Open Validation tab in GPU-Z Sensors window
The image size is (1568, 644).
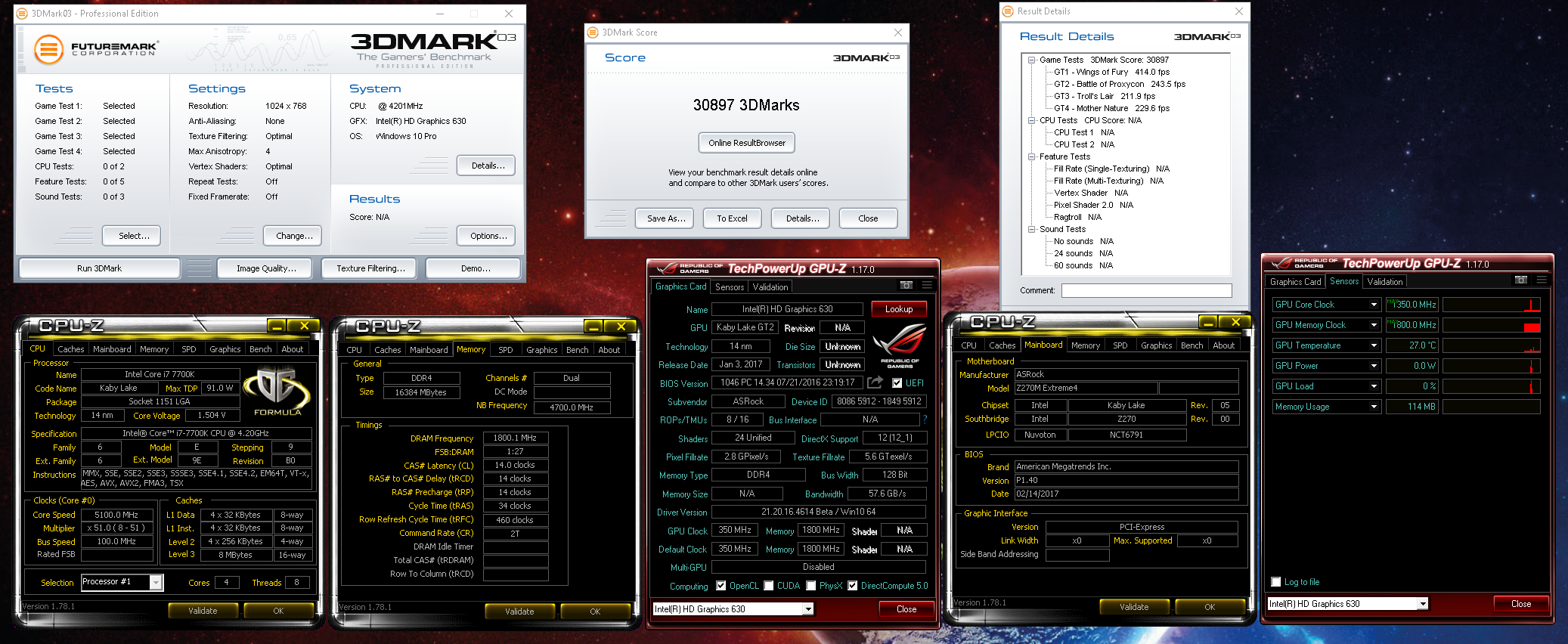pyautogui.click(x=1385, y=282)
